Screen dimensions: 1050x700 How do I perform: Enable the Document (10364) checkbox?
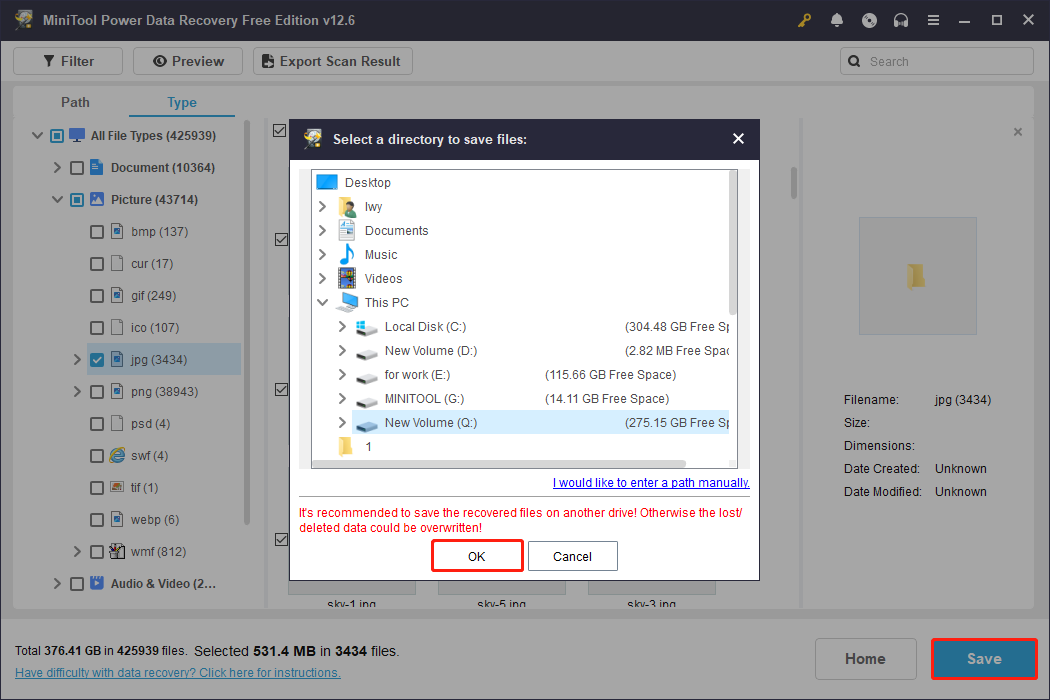(77, 167)
